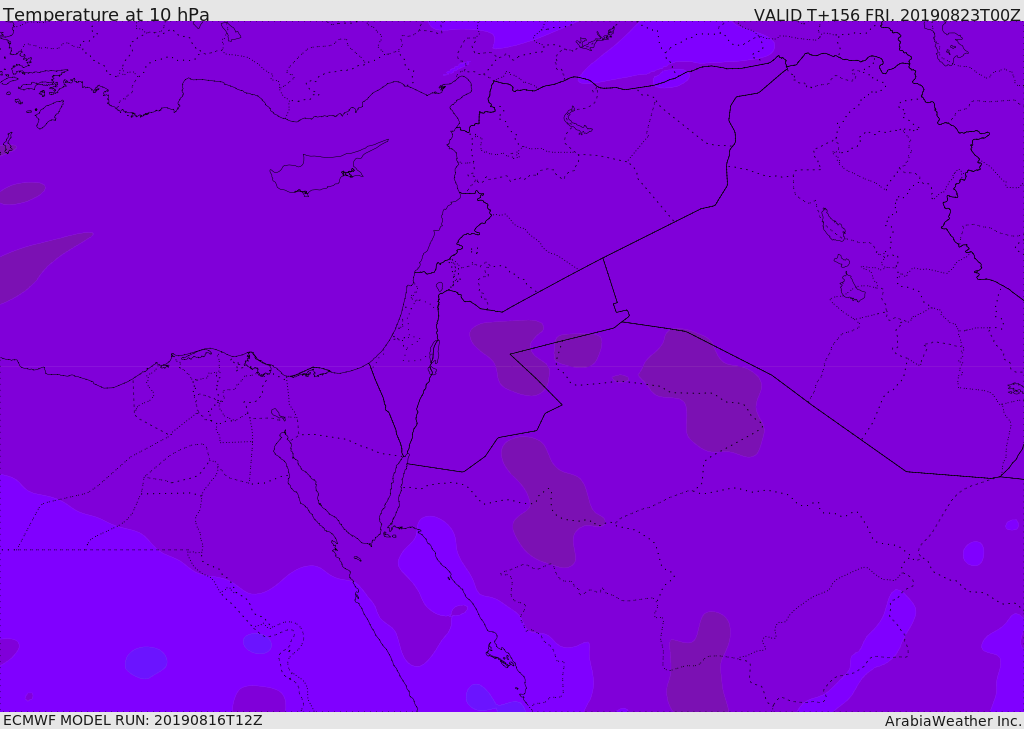Click the Crimea peninsula outline at the top
The height and width of the screenshot is (729, 1024).
click(x=596, y=38)
